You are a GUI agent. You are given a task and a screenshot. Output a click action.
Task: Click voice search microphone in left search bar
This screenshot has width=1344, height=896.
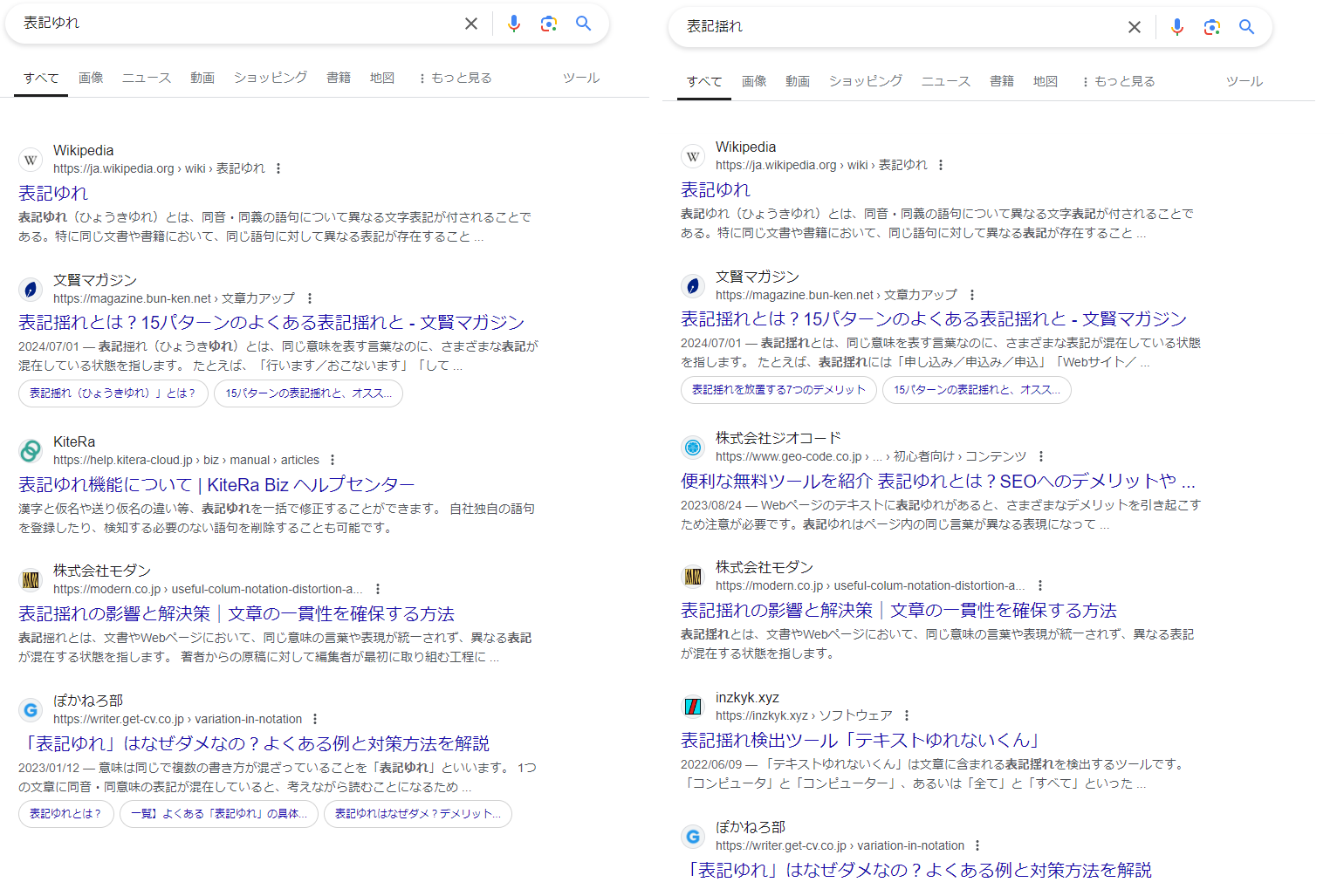pyautogui.click(x=514, y=24)
